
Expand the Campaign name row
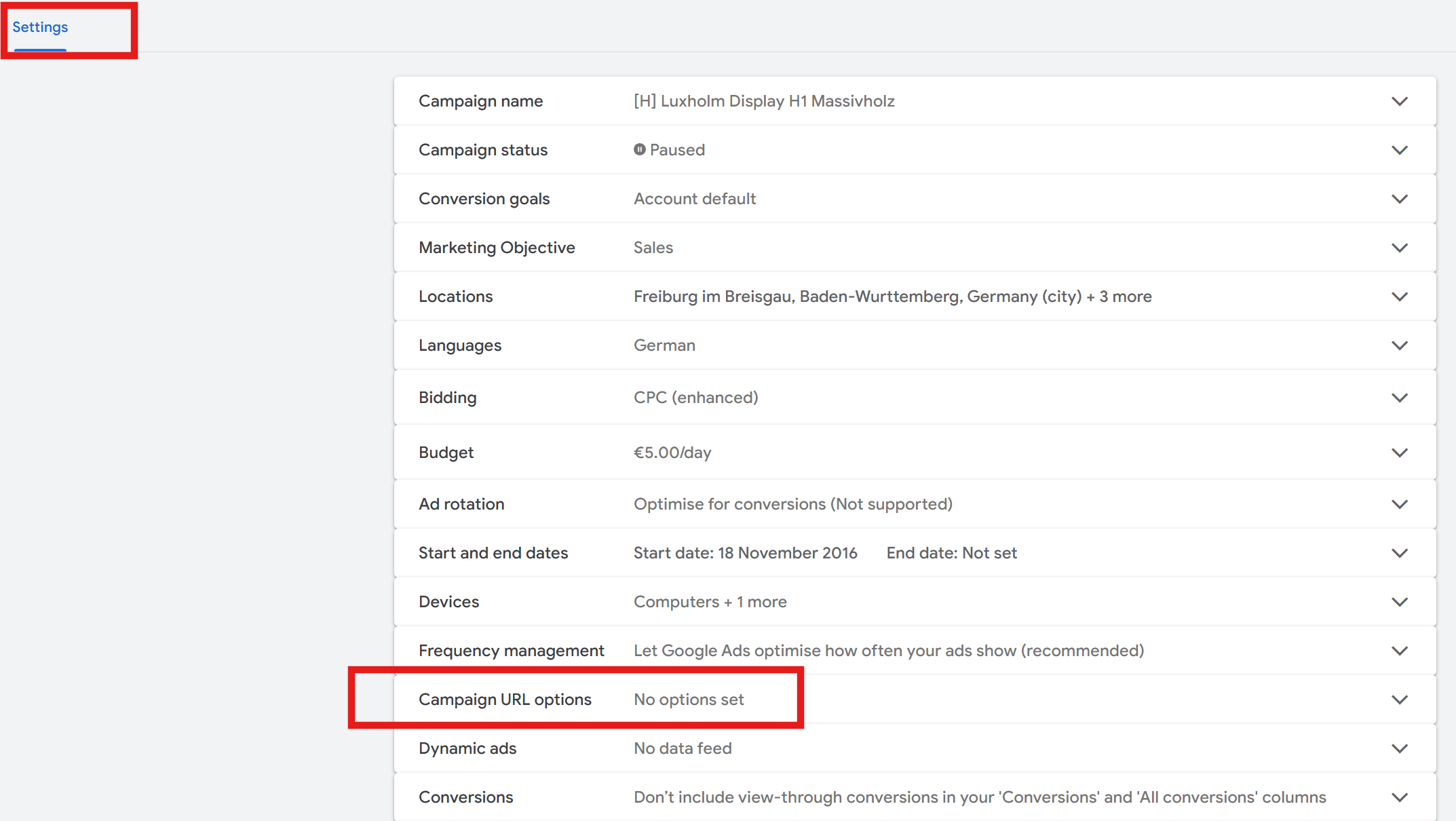click(1399, 100)
